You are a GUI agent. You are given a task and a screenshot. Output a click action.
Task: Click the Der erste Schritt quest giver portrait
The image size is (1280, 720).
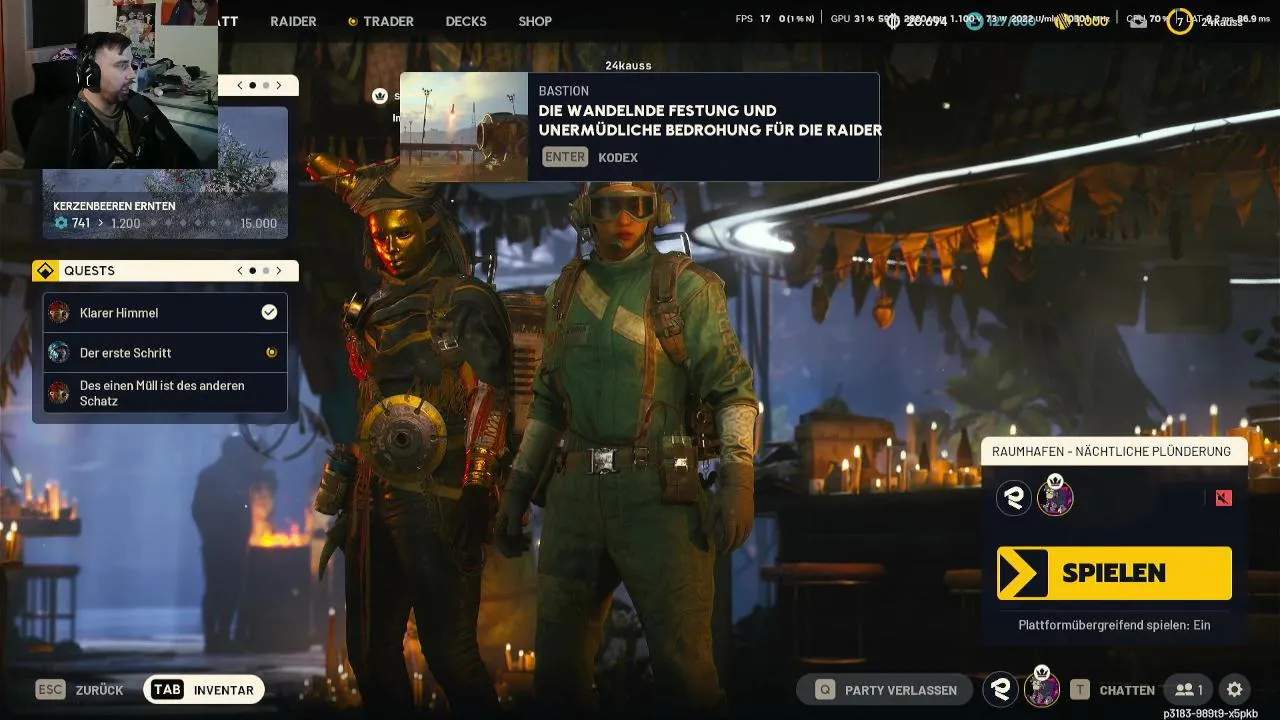tap(59, 352)
